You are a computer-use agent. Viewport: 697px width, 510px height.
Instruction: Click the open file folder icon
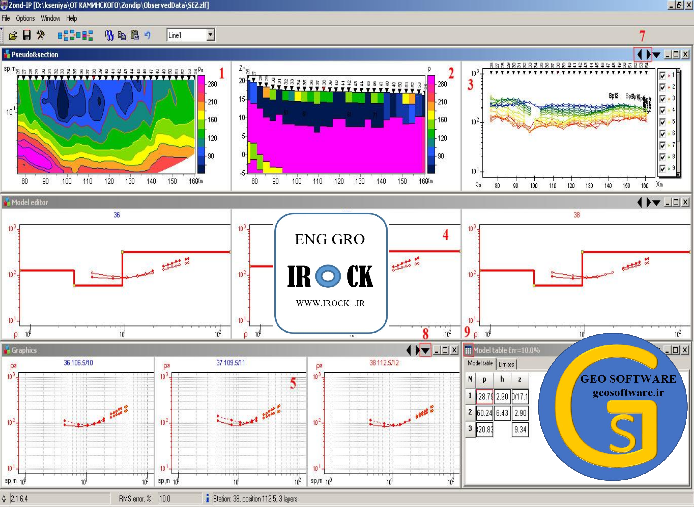[12, 35]
